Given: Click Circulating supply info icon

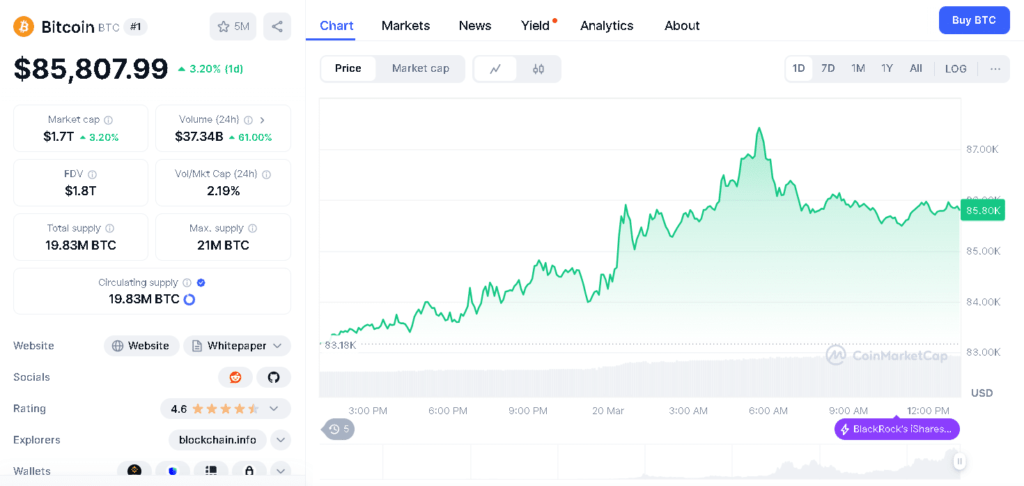Looking at the screenshot, I should (187, 283).
